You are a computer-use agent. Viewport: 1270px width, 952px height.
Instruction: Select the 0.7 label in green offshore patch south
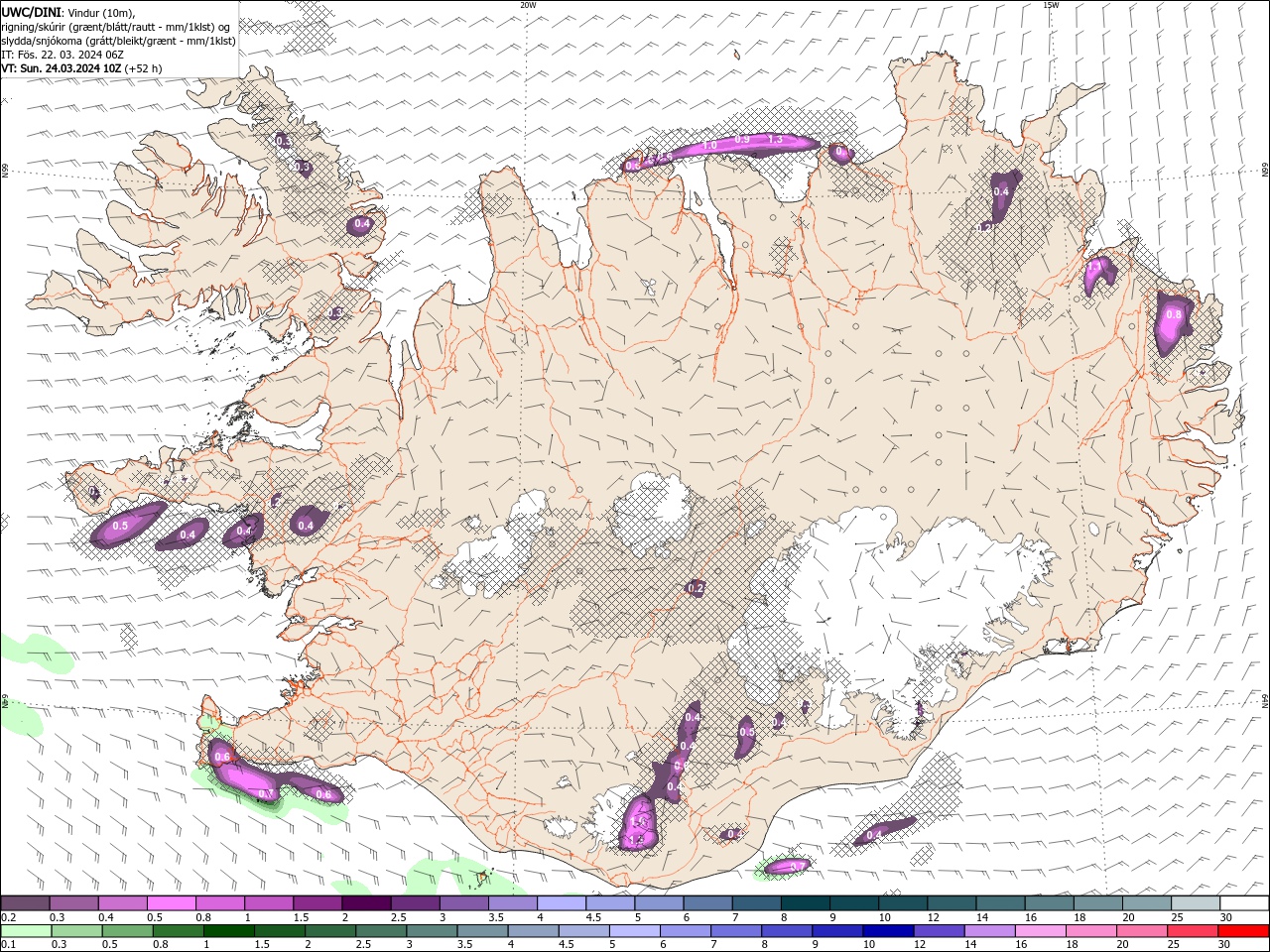coord(797,867)
